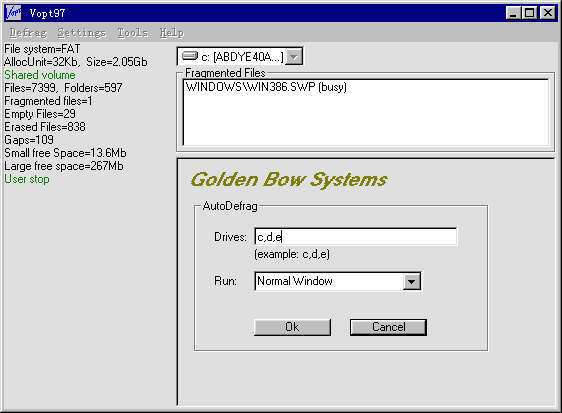
Task: Maximize the Vopt97 window
Action: (529, 13)
